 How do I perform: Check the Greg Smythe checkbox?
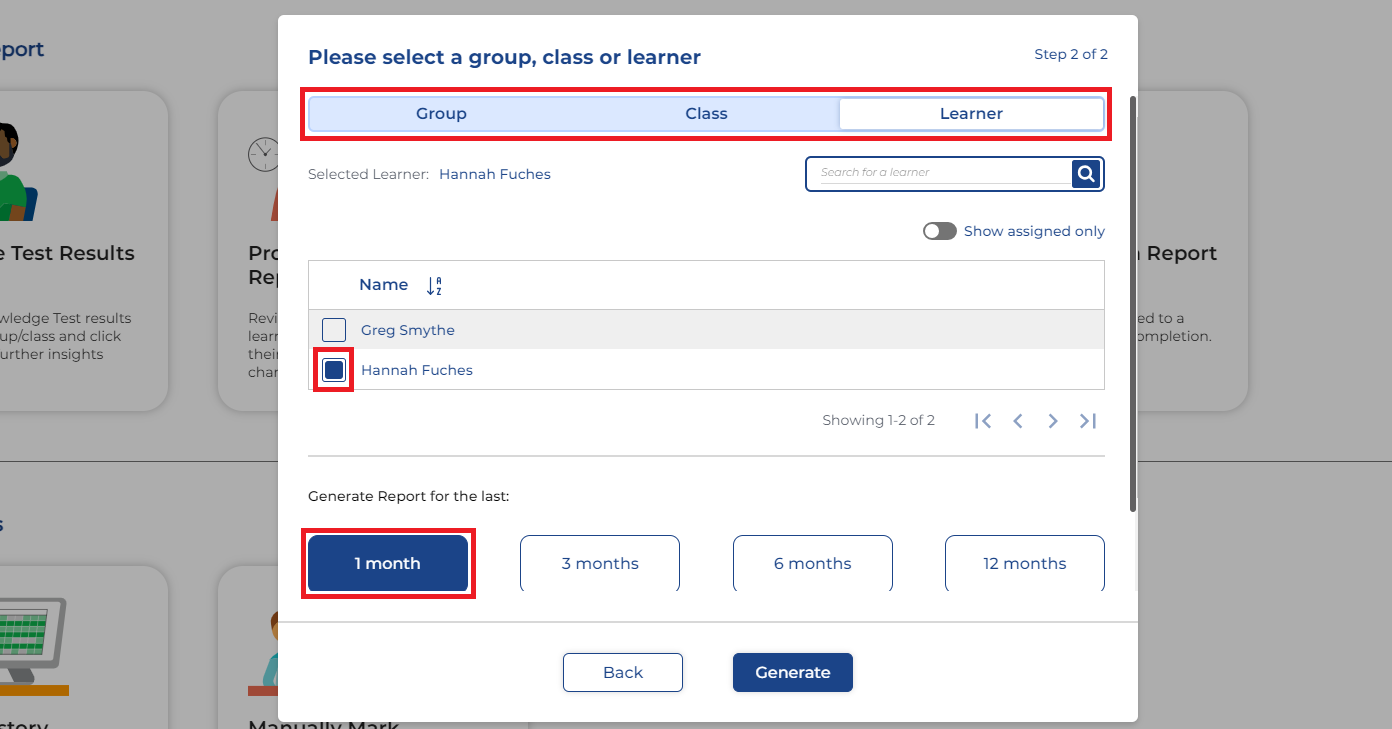(334, 330)
